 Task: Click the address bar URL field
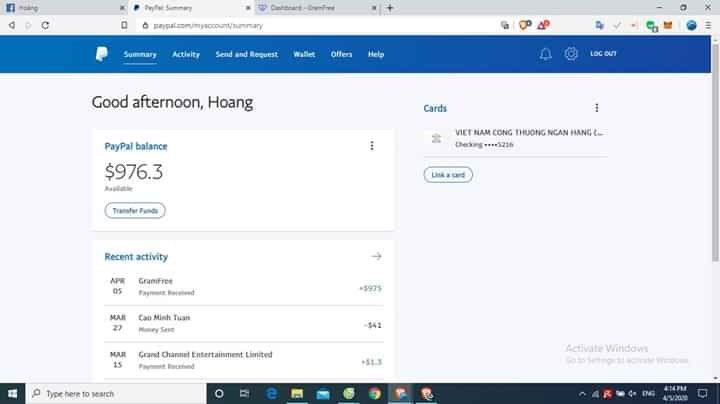coord(317,25)
